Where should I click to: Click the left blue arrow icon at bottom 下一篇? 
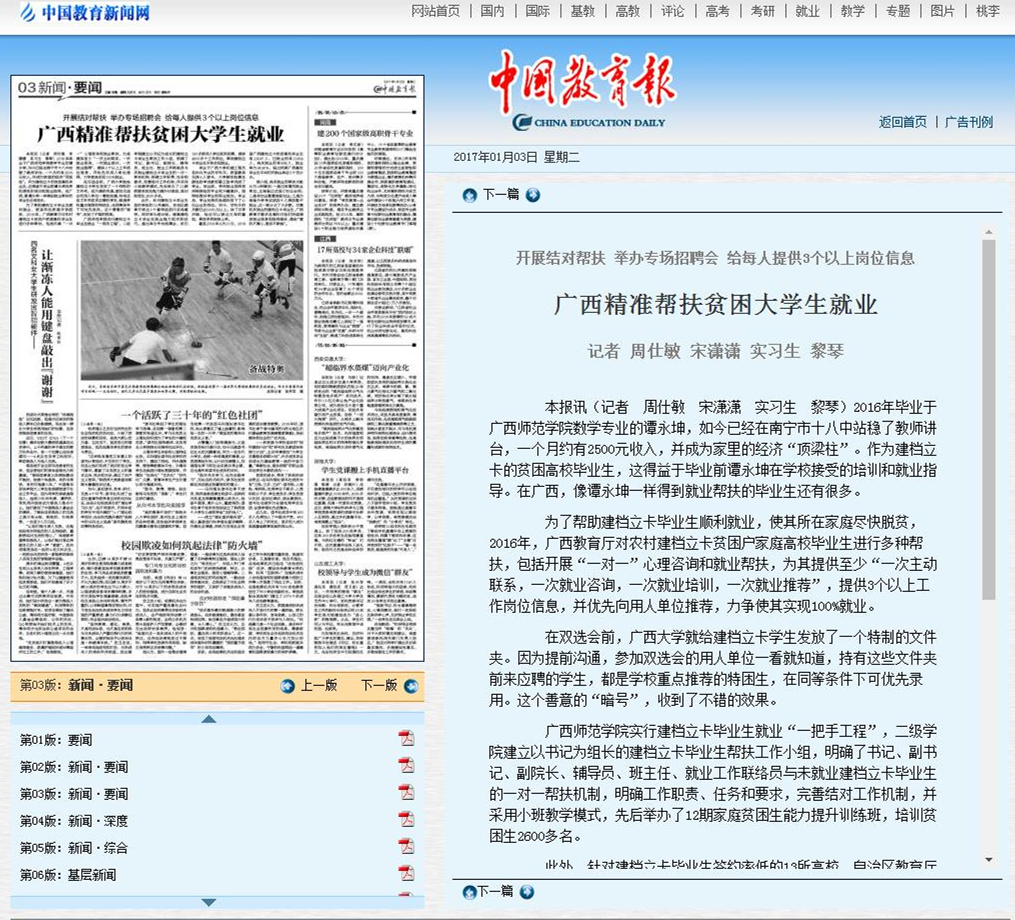tap(469, 893)
